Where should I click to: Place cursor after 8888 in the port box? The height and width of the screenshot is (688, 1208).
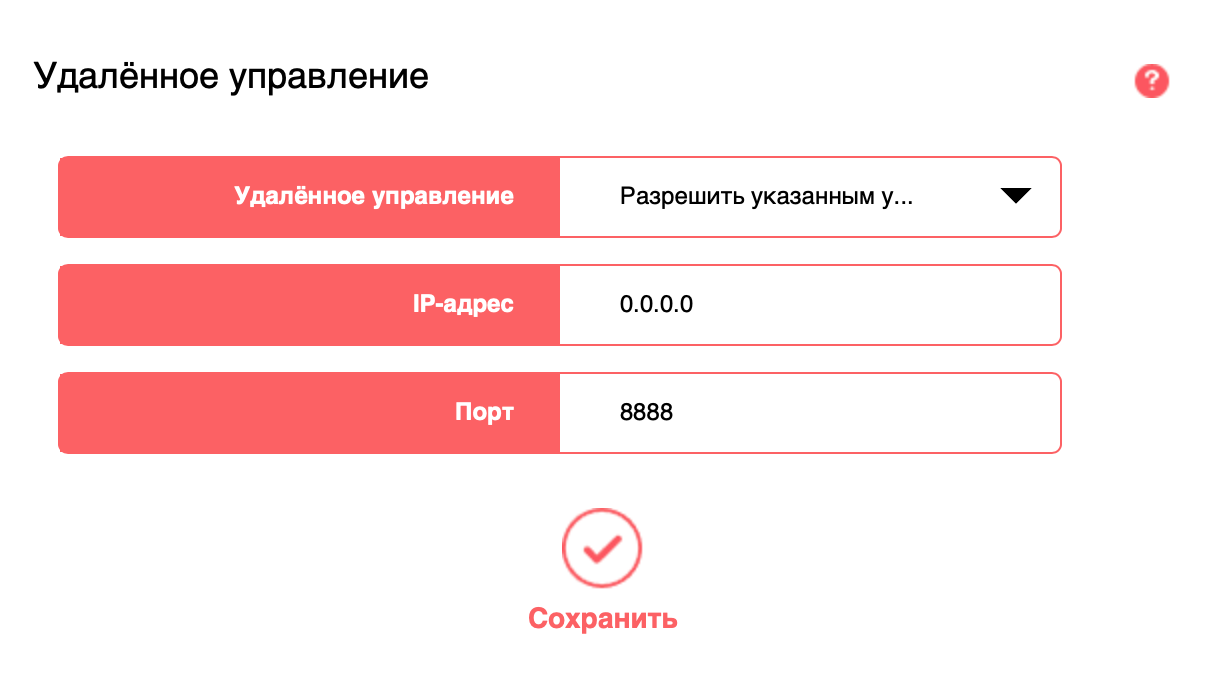676,413
